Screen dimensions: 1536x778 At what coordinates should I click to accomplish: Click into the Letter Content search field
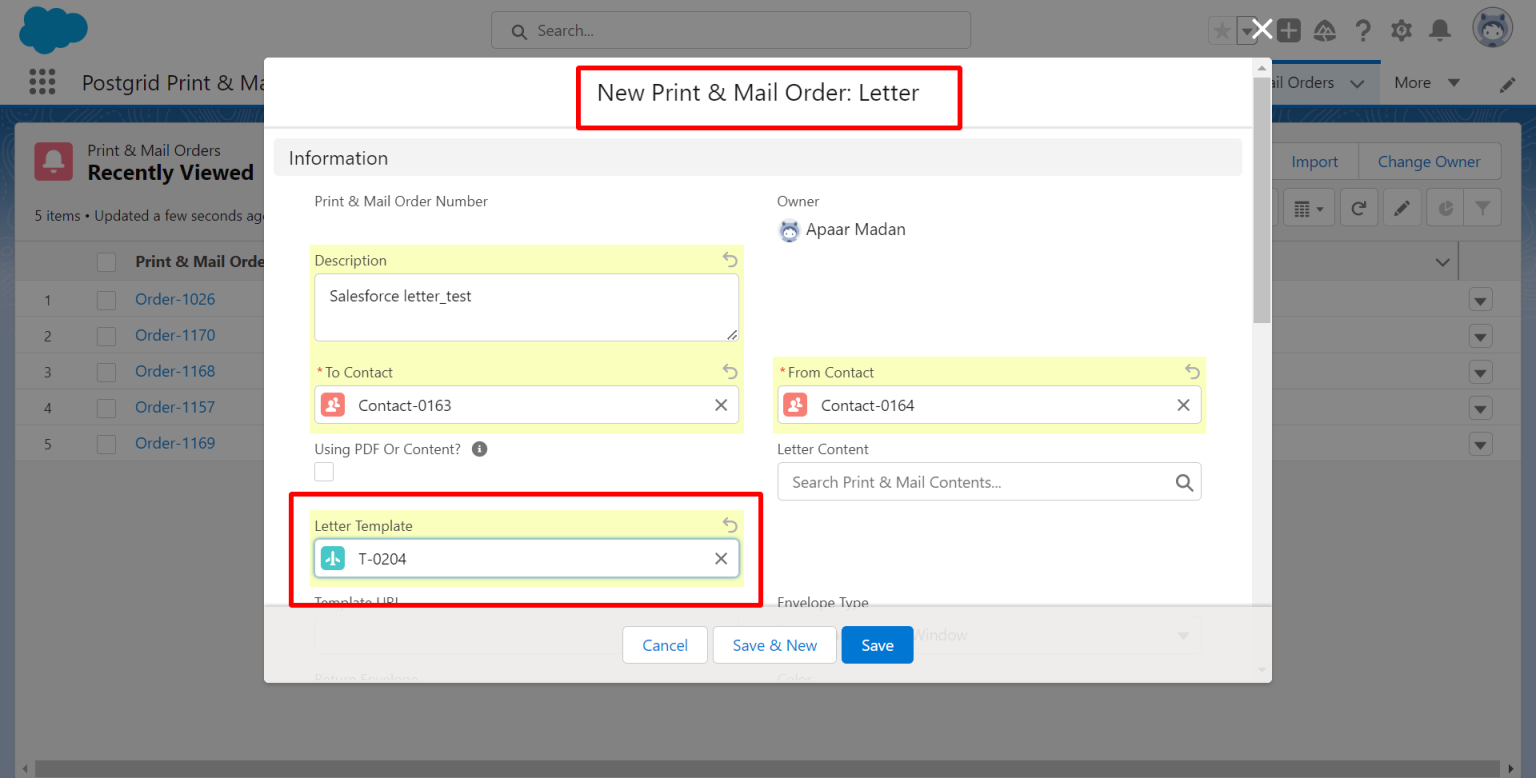(980, 482)
